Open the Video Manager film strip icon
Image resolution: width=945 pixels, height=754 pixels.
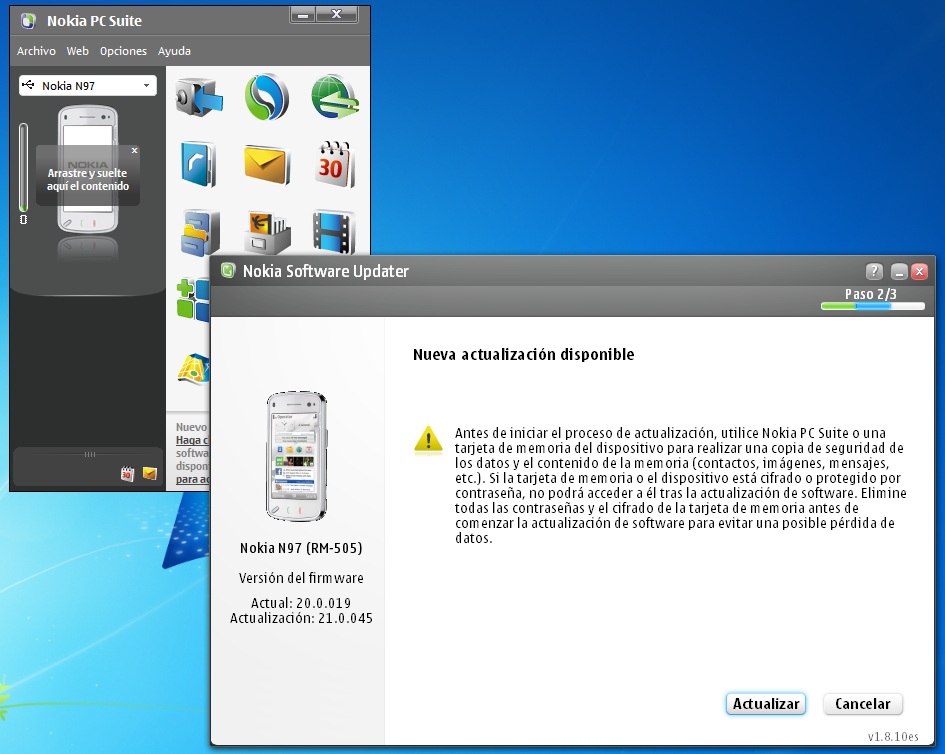point(333,230)
